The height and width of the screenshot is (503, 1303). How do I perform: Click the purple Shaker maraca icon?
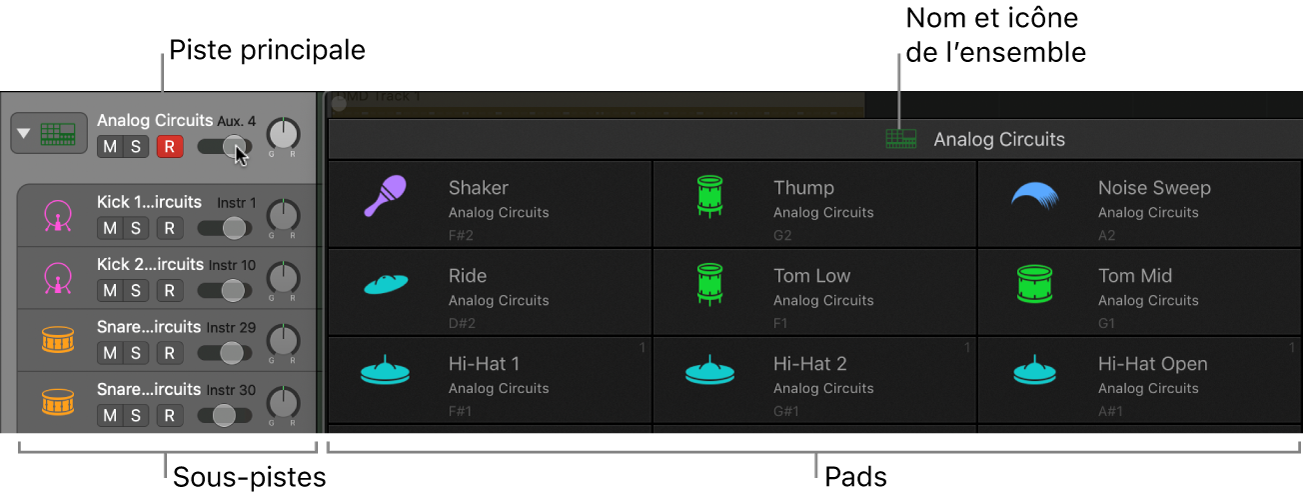coord(383,196)
